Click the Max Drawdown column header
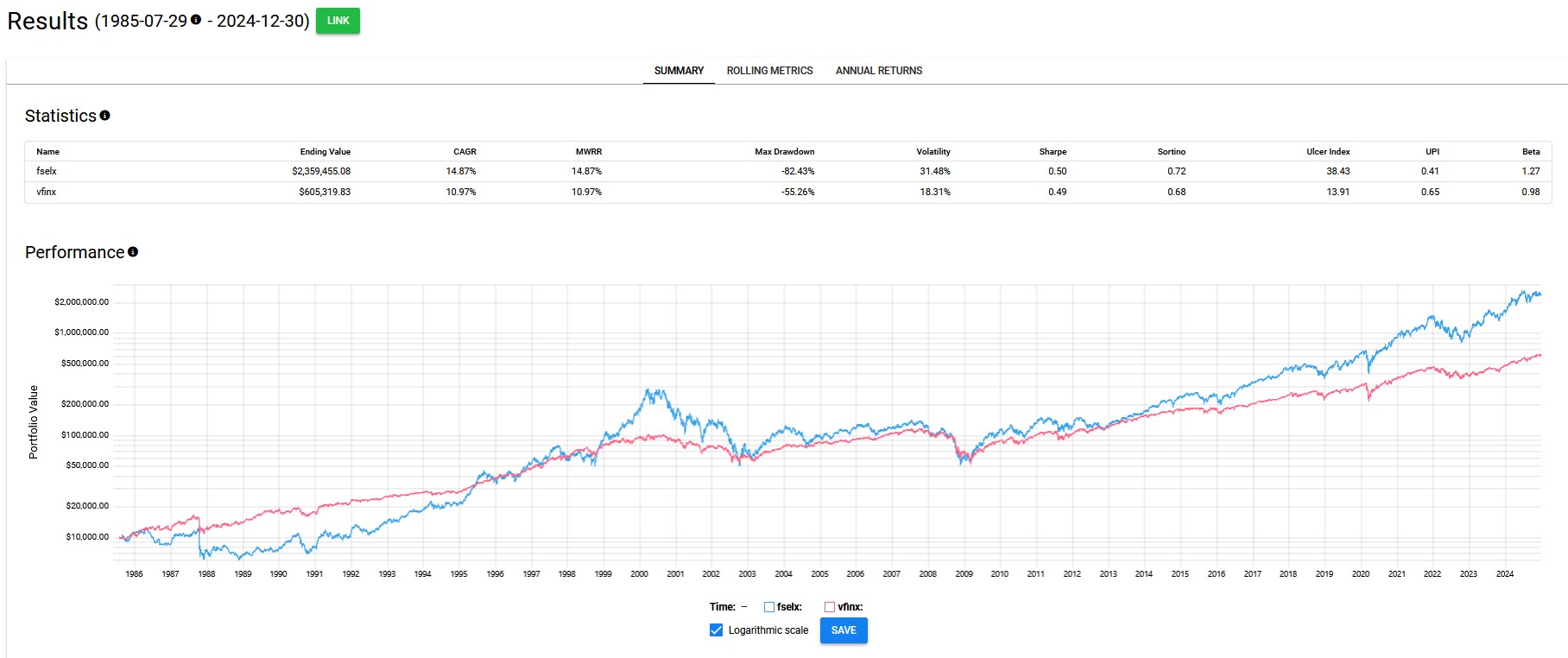This screenshot has height=658, width=1568. tap(784, 152)
